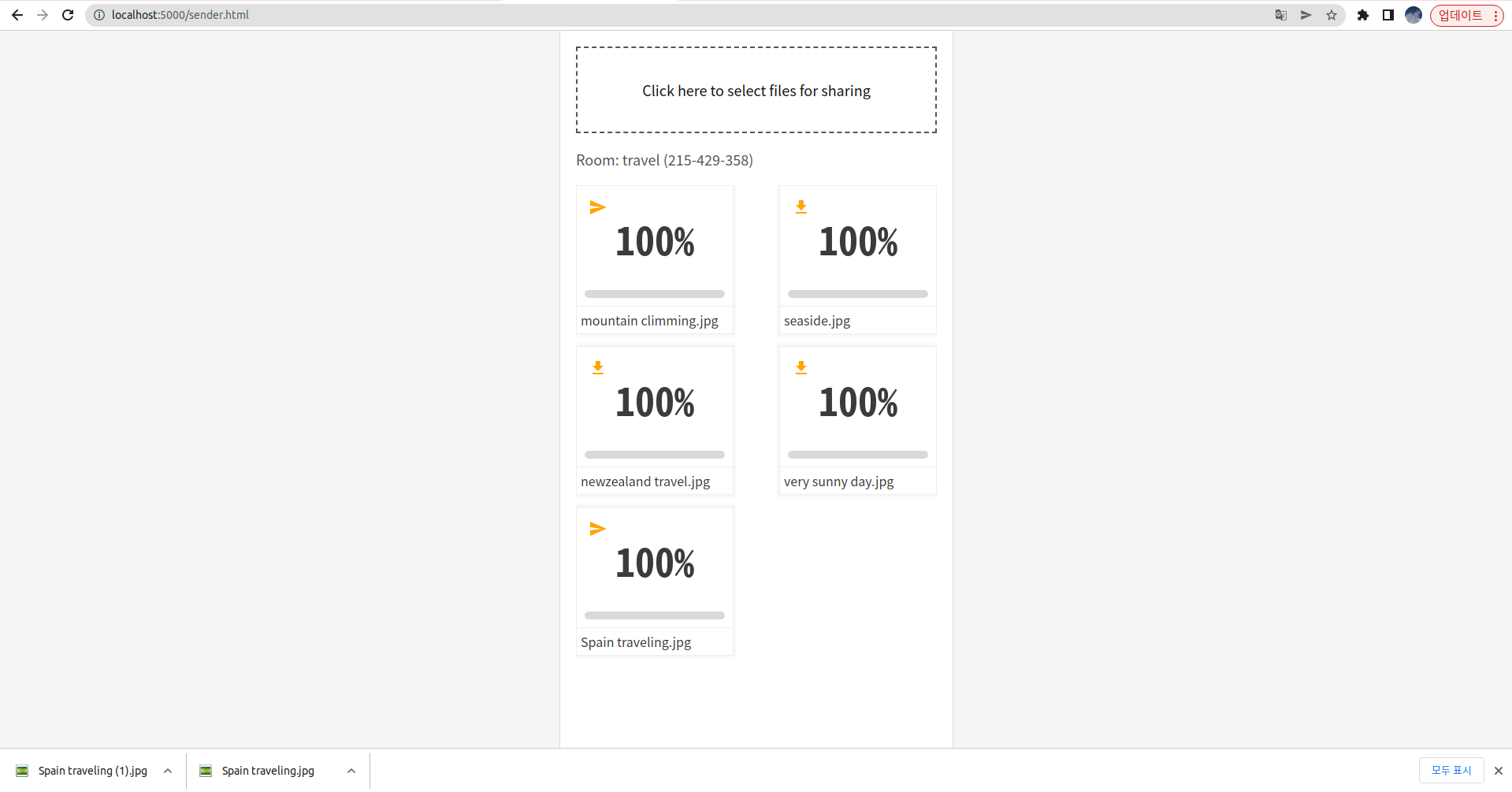1512x792 pixels.
Task: Click download icon on very sunny day.jpg
Action: [x=801, y=368]
